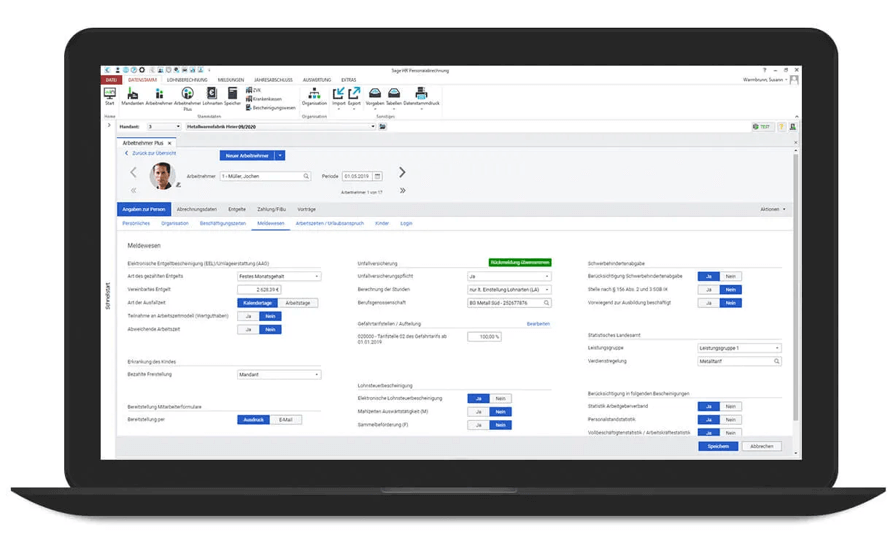The height and width of the screenshot is (540, 896).
Task: Open Bezahlte Freistellung dropdown
Action: pos(279,374)
